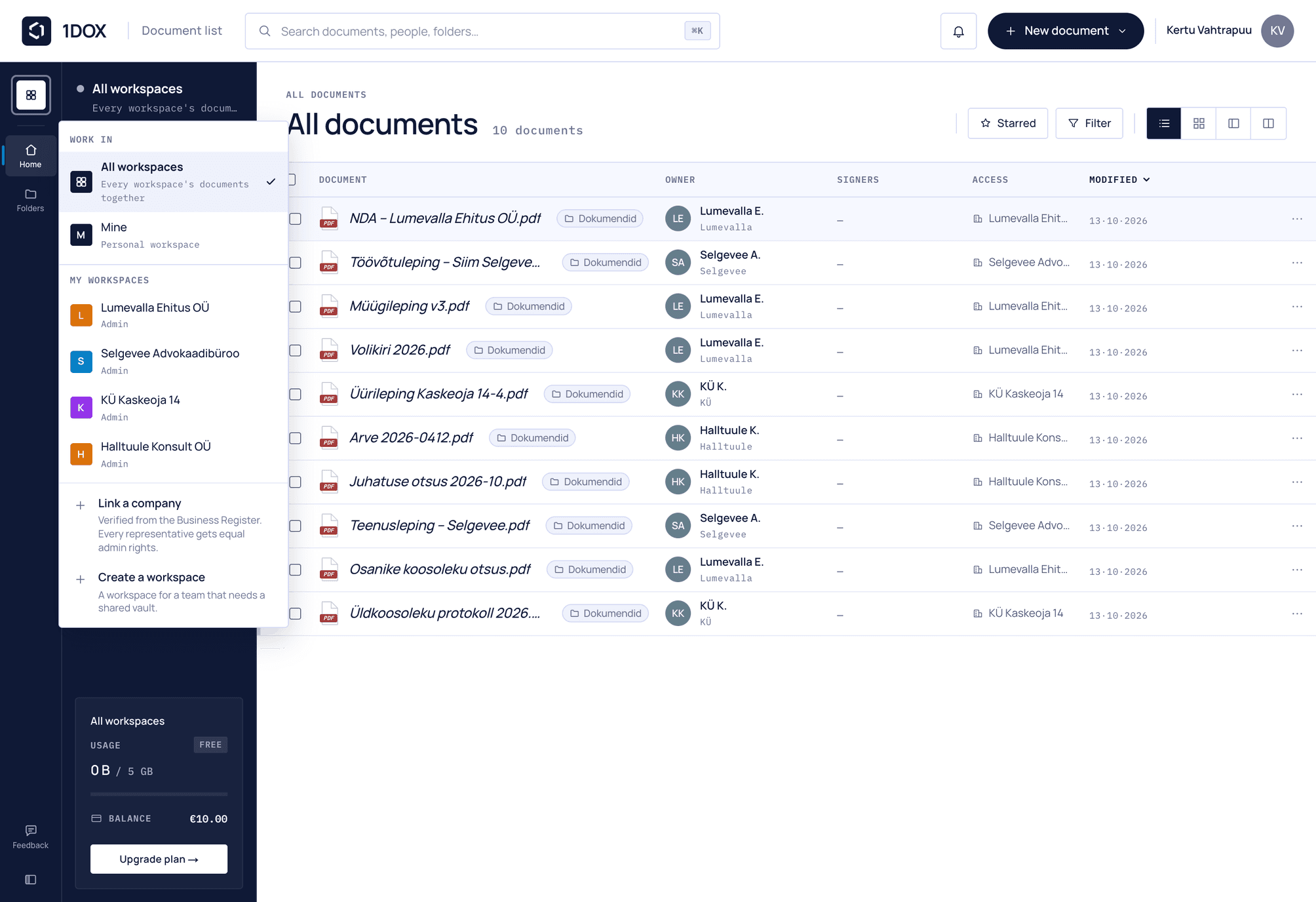Sort by the Modified column
Screen dimensions: 1316x902
(x=1119, y=180)
